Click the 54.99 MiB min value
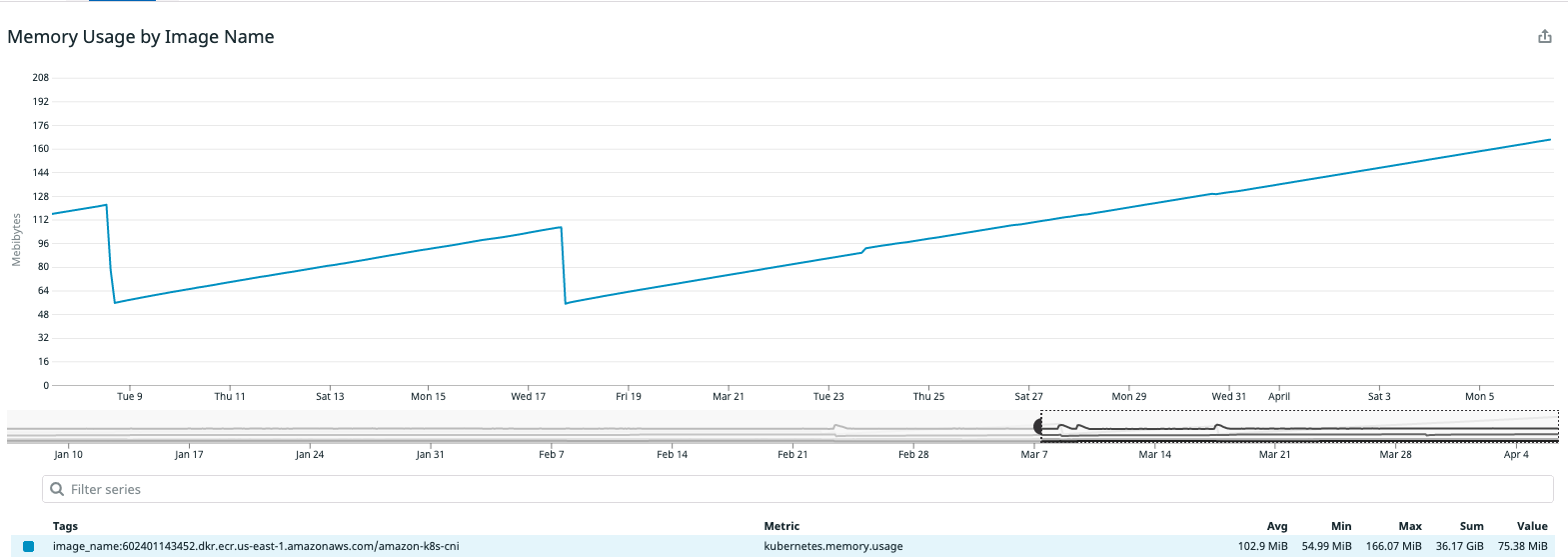 point(1326,546)
